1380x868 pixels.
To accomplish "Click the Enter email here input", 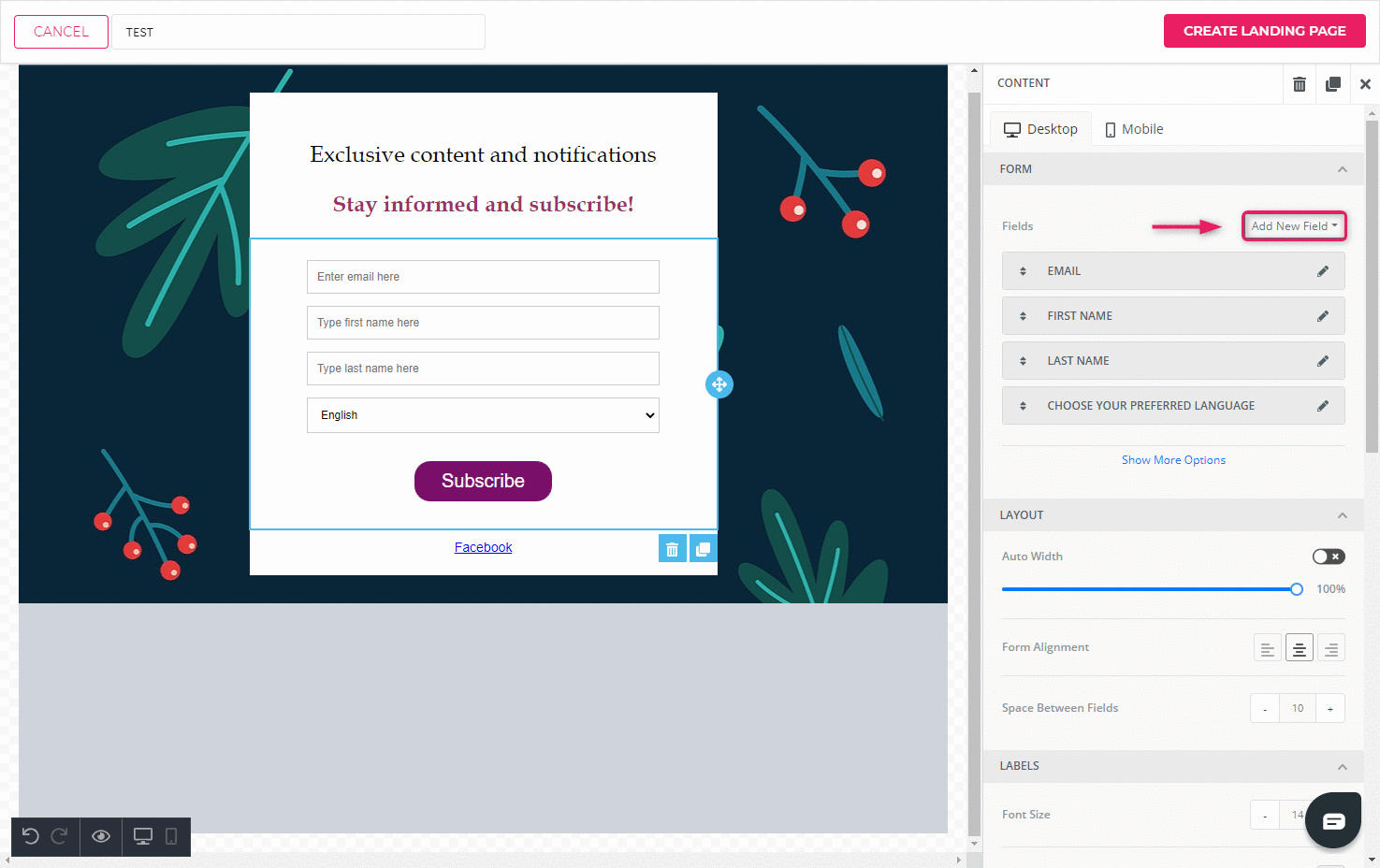I will 483,277.
